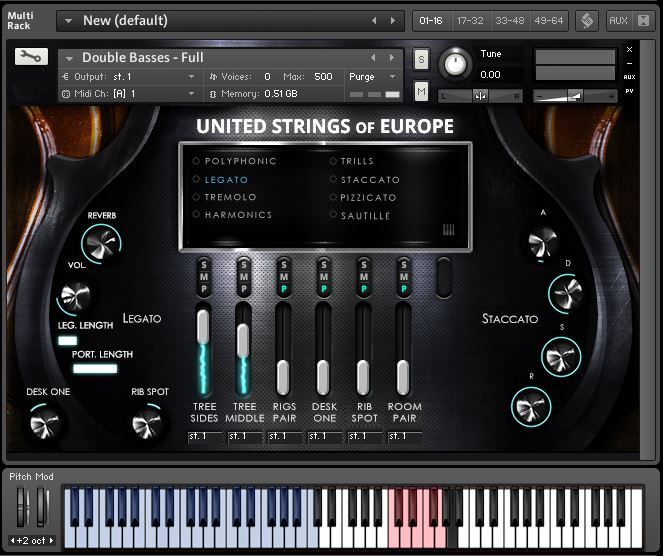
Task: Click the pitch bend wheel
Action: pyautogui.click(x=22, y=507)
